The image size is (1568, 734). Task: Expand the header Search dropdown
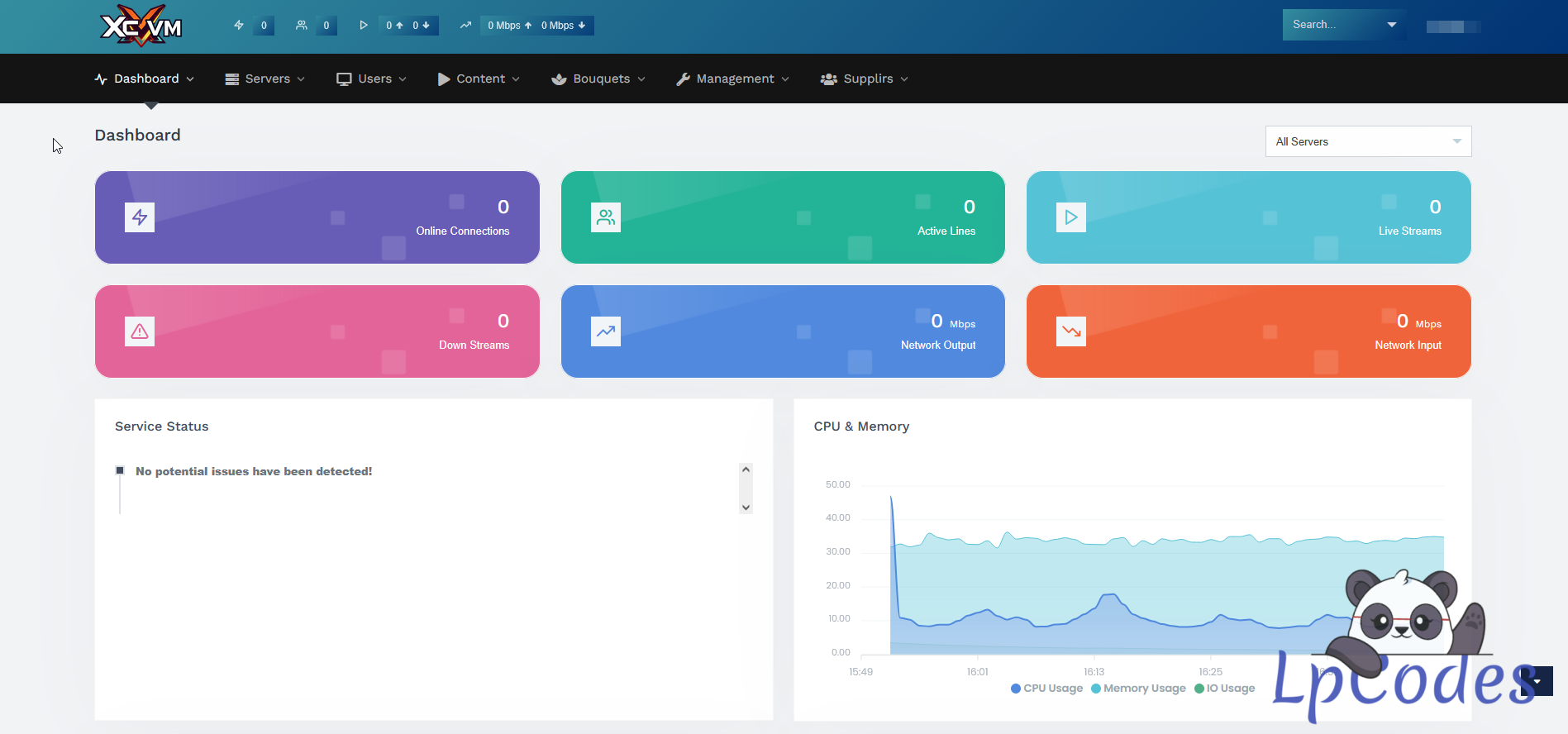(x=1392, y=25)
